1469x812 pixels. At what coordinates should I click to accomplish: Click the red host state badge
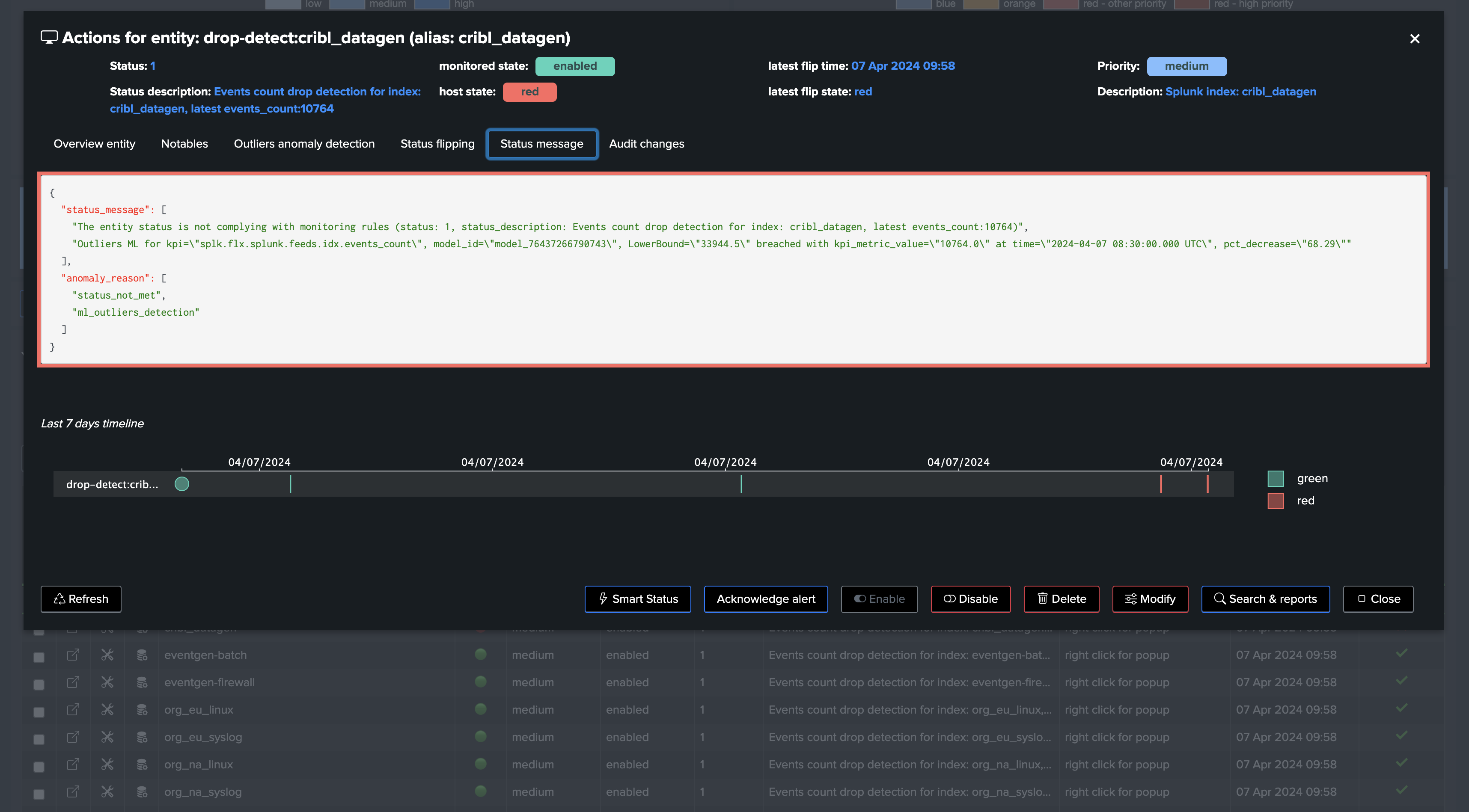[x=529, y=92]
